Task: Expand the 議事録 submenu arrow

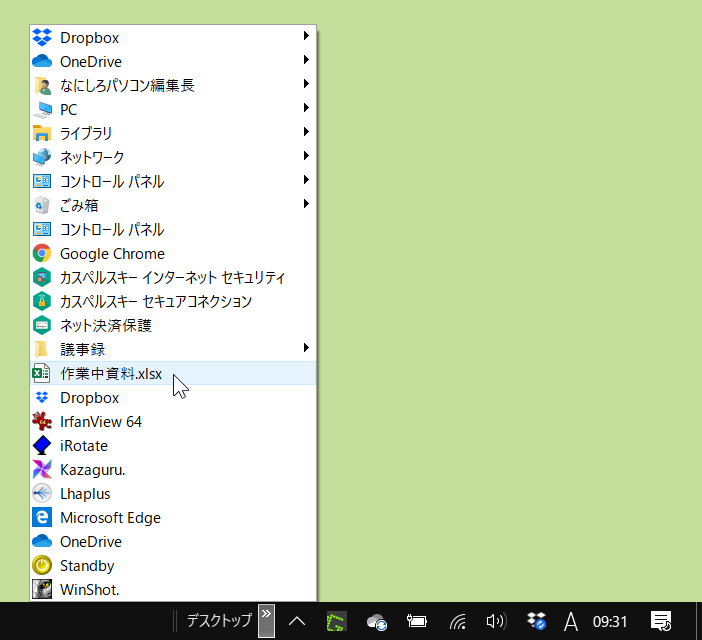Action: point(306,348)
